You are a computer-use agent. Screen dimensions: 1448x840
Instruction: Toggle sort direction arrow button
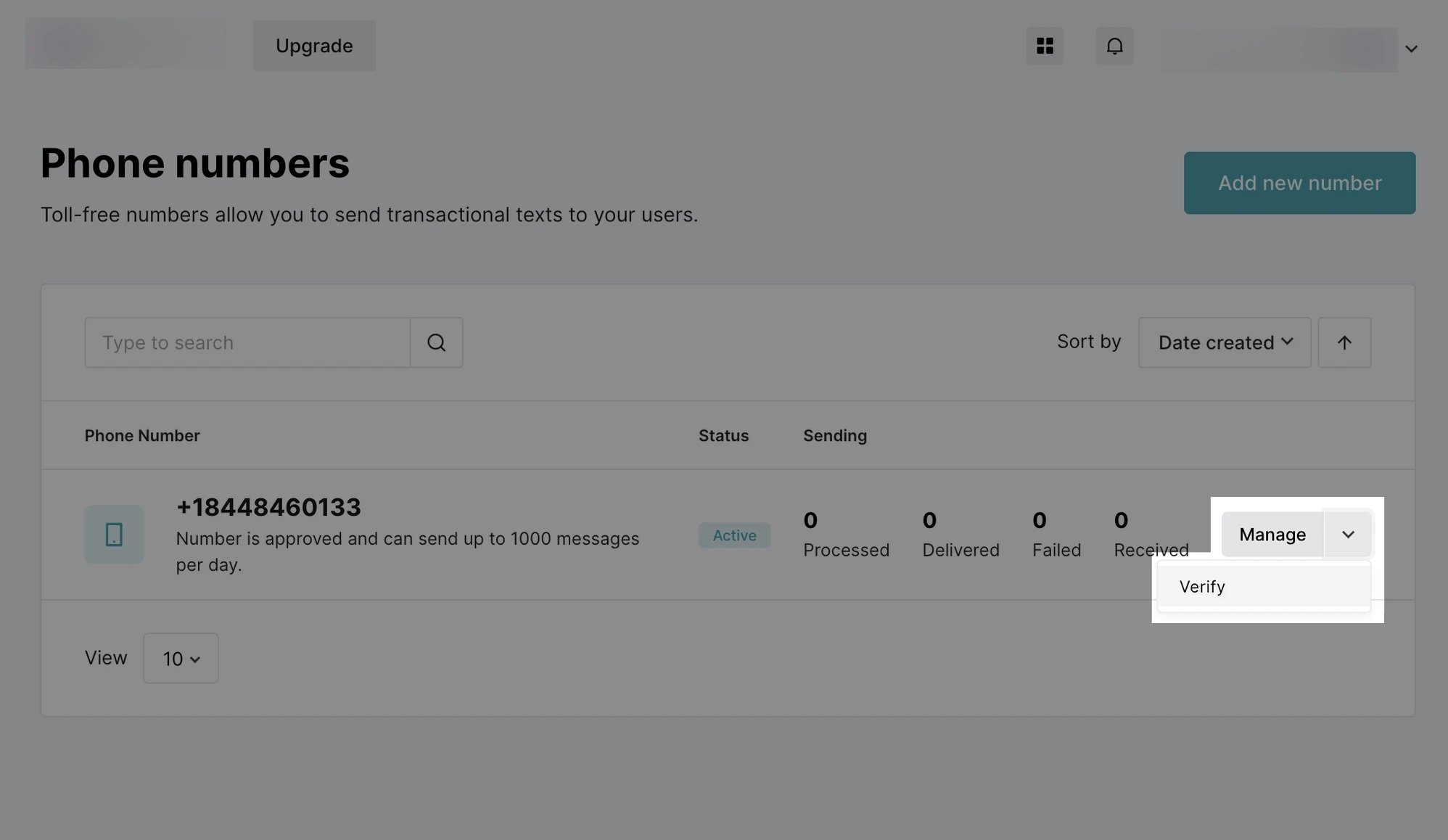coord(1344,342)
